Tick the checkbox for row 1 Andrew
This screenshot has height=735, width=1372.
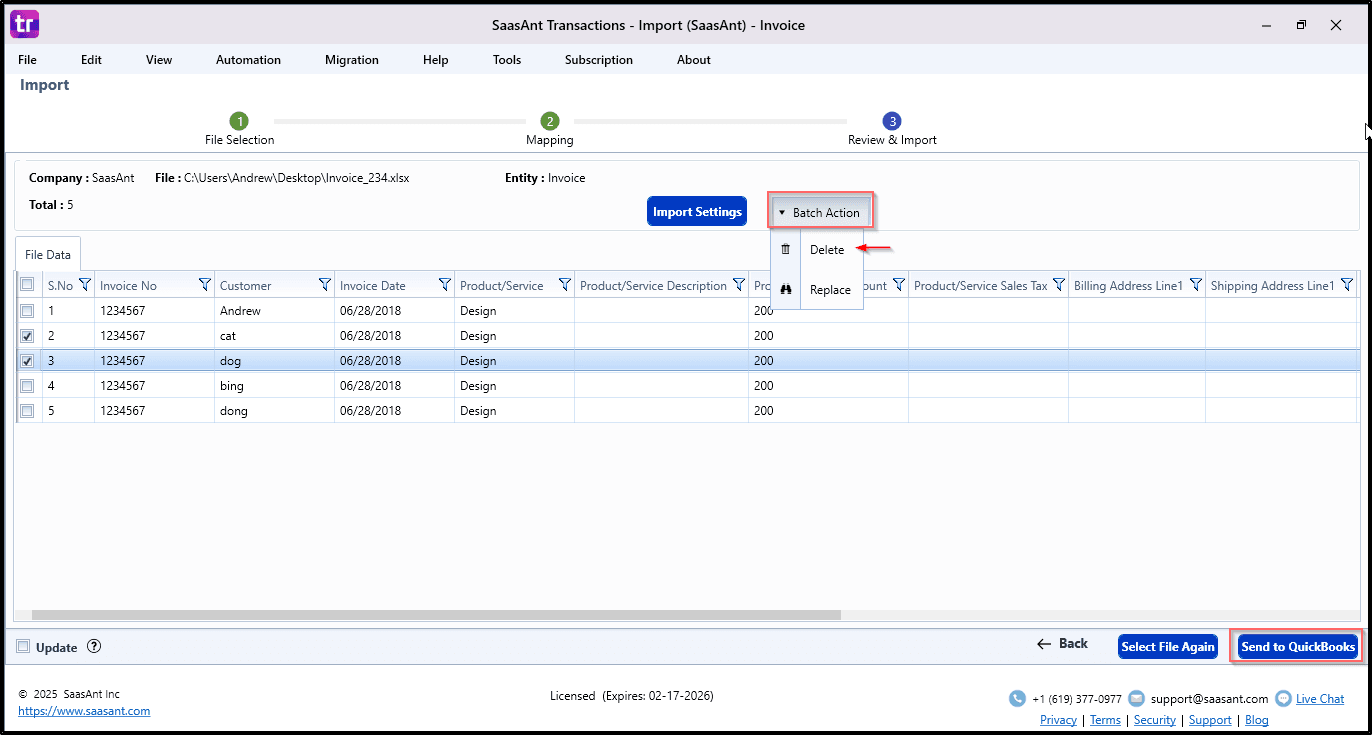27,311
